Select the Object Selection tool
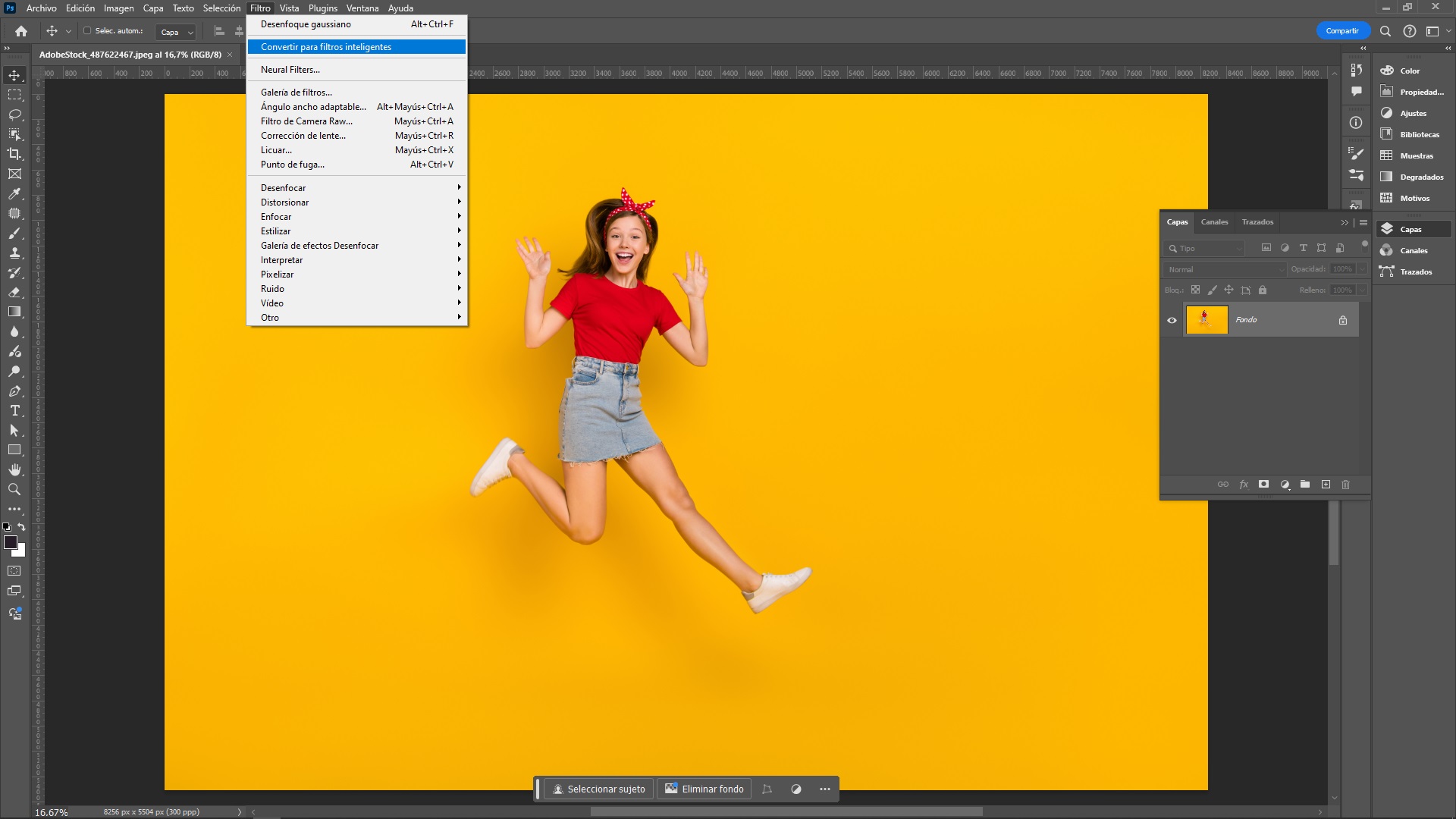Viewport: 1456px width, 819px height. pyautogui.click(x=14, y=134)
